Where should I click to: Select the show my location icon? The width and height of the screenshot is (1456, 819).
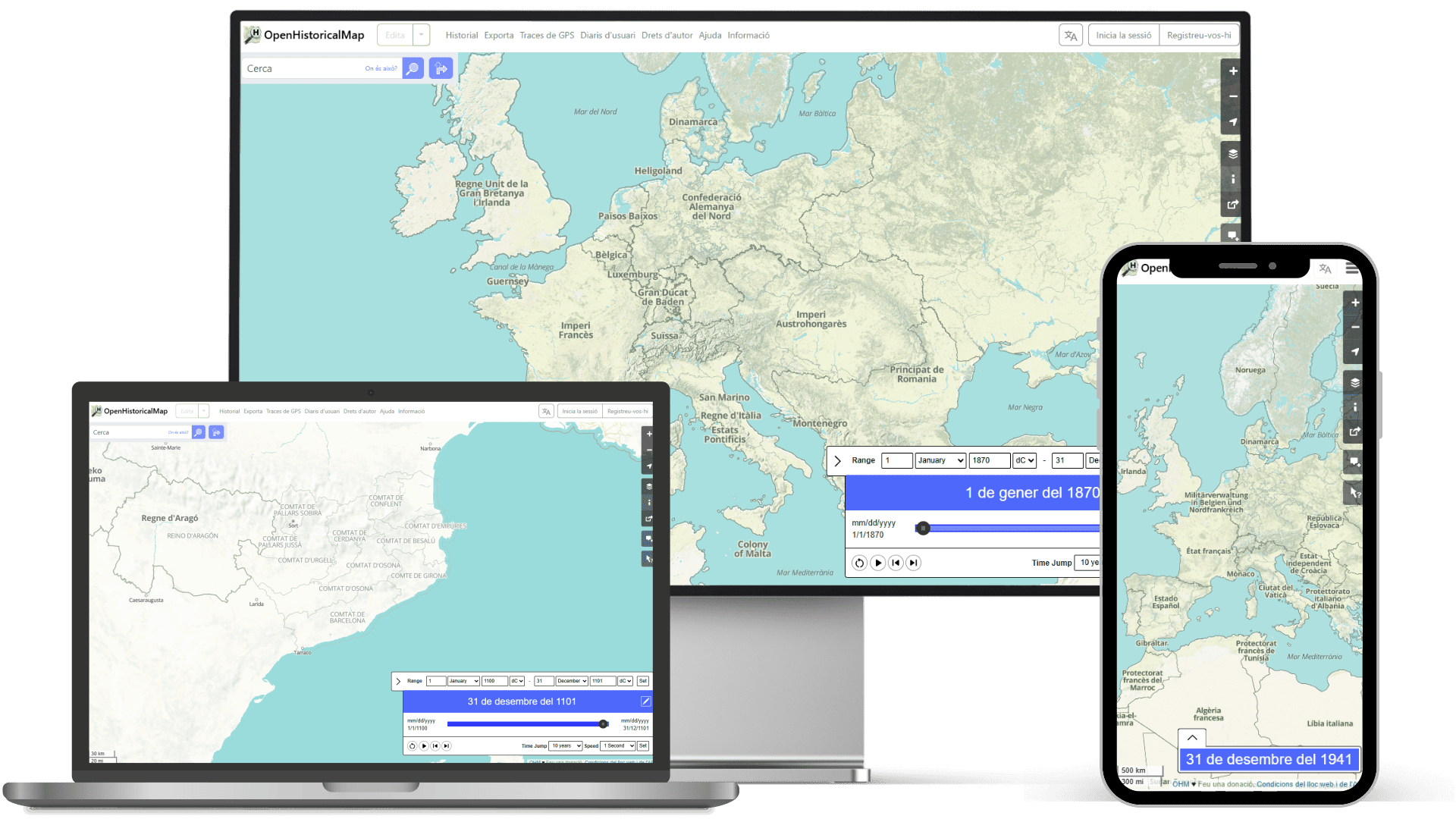(x=1232, y=121)
